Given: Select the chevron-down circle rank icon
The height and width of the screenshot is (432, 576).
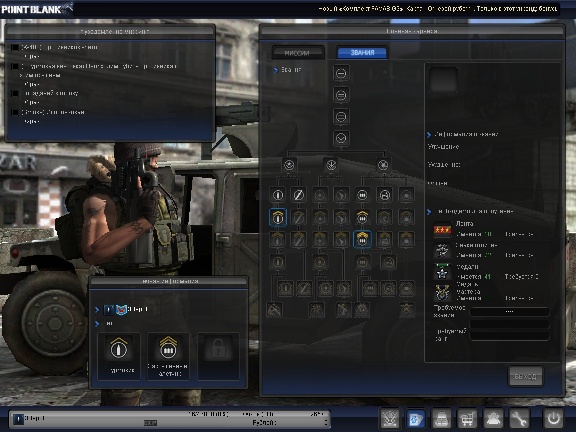Looking at the screenshot, I should click(x=341, y=138).
